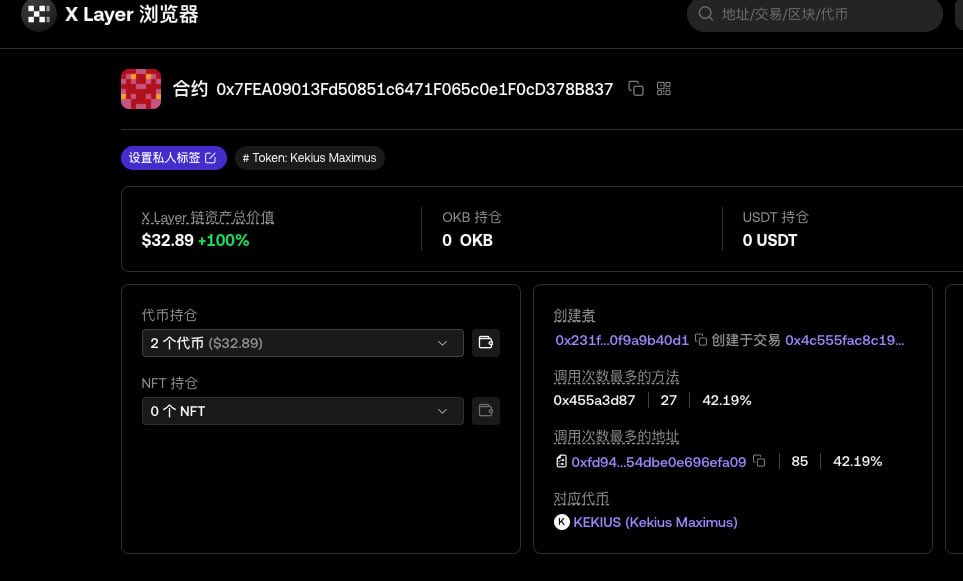Click the KEKIUS token logo icon
The height and width of the screenshot is (581, 963).
click(x=561, y=522)
